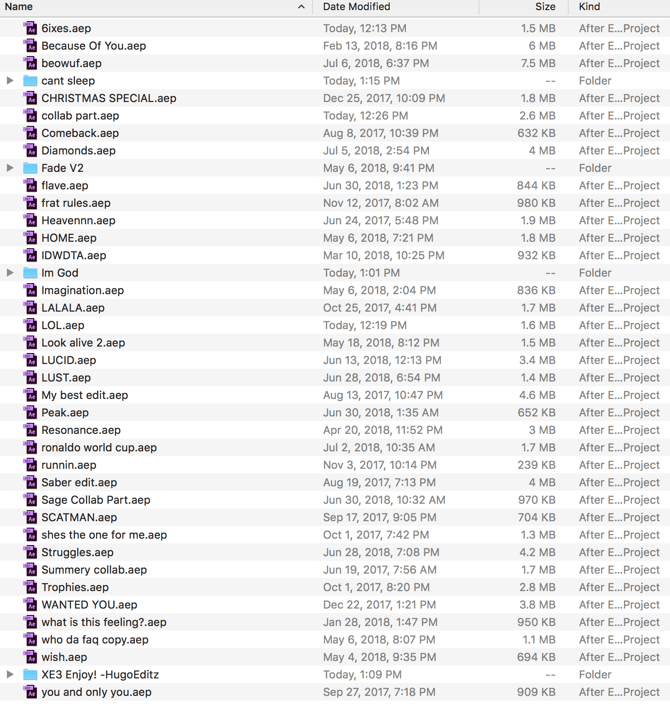The height and width of the screenshot is (706, 670).
Task: Click the 3.8 MB size of WANTED YOU.aep
Action: click(538, 605)
